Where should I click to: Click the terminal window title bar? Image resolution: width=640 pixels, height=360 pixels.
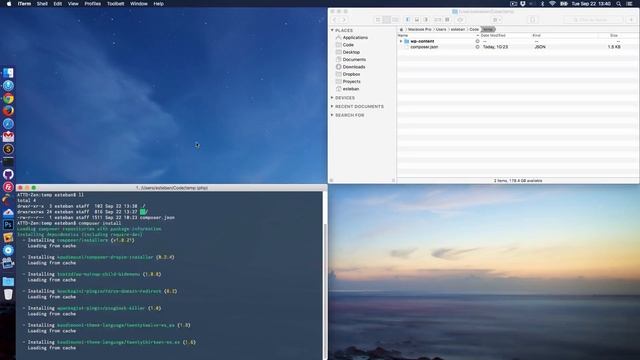pyautogui.click(x=171, y=188)
